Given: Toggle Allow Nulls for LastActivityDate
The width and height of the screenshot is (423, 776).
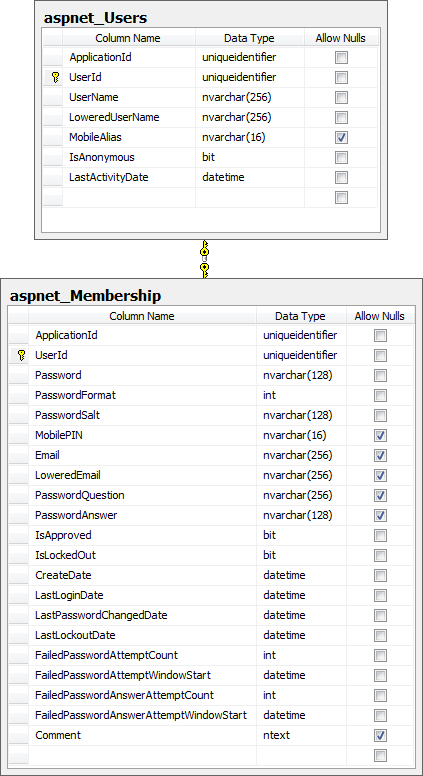Looking at the screenshot, I should tap(341, 178).
